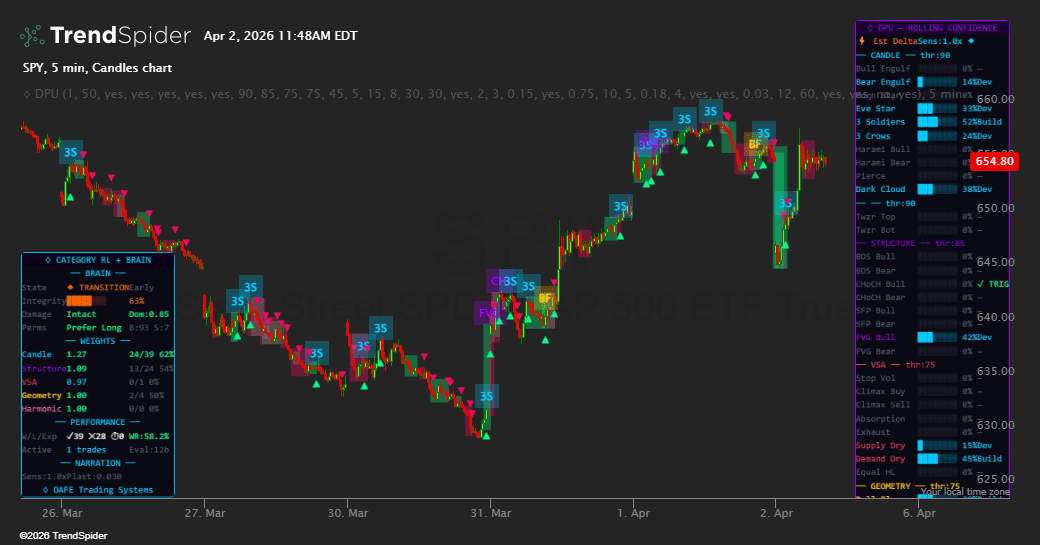This screenshot has width=1040, height=545.
Task: Click the Integrity 63% value
Action: pos(137,301)
